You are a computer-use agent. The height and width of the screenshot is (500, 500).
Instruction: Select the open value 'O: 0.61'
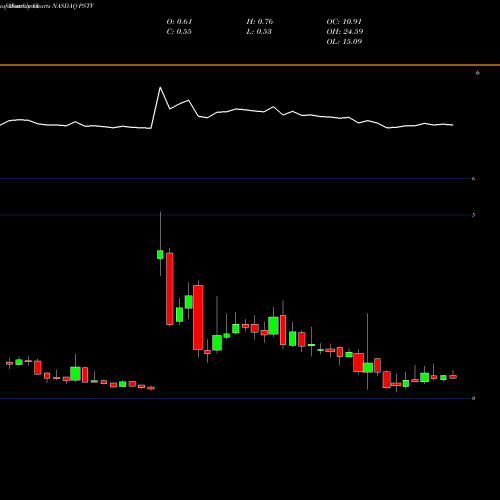pos(179,21)
